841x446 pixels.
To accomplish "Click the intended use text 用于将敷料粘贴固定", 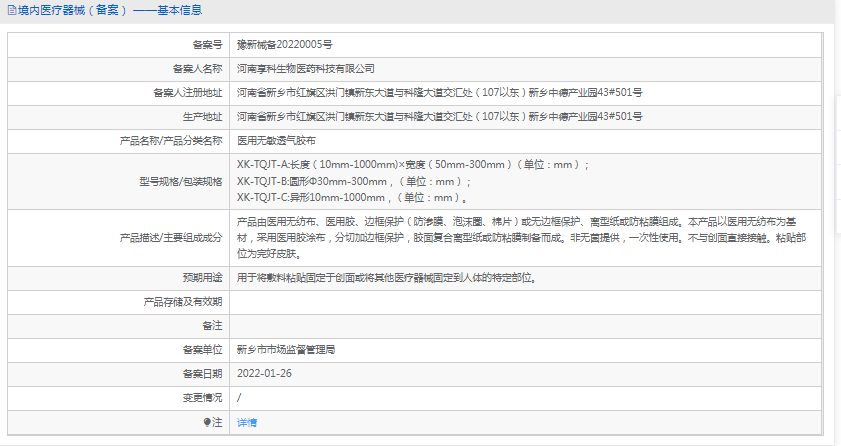I will pos(387,278).
